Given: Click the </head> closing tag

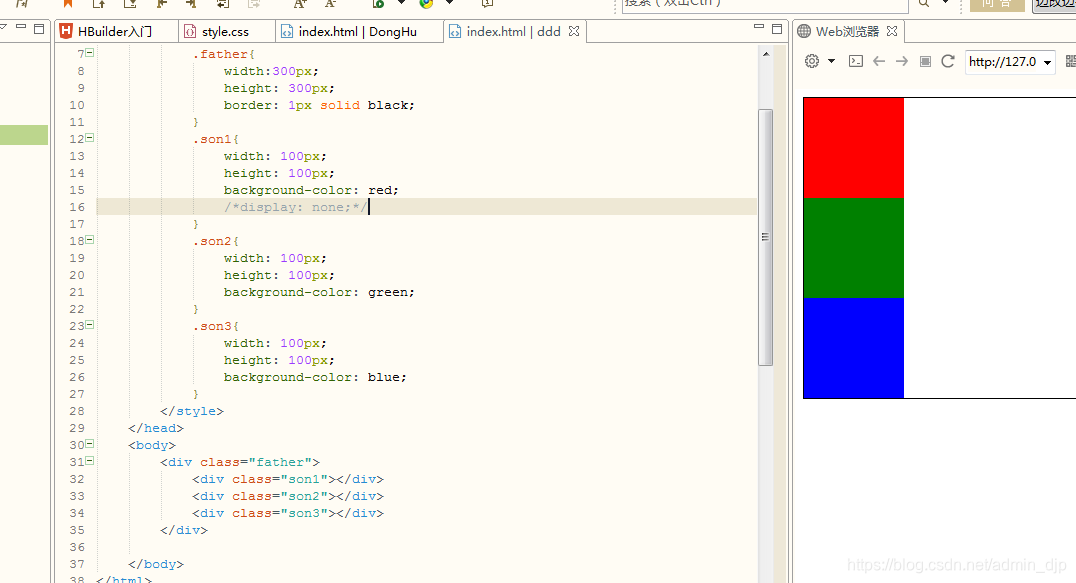Looking at the screenshot, I should pyautogui.click(x=156, y=428).
